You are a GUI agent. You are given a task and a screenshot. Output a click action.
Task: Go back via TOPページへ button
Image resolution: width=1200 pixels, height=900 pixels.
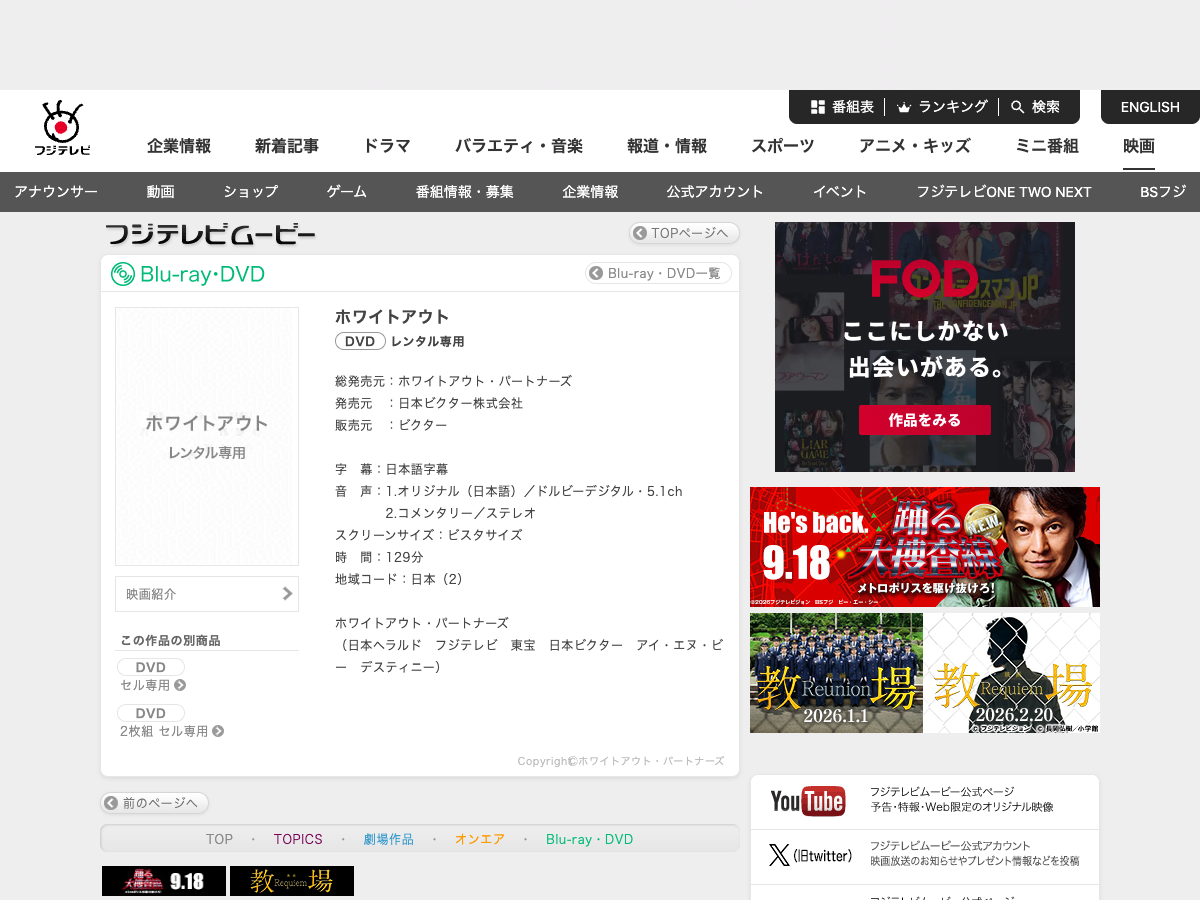click(x=684, y=233)
